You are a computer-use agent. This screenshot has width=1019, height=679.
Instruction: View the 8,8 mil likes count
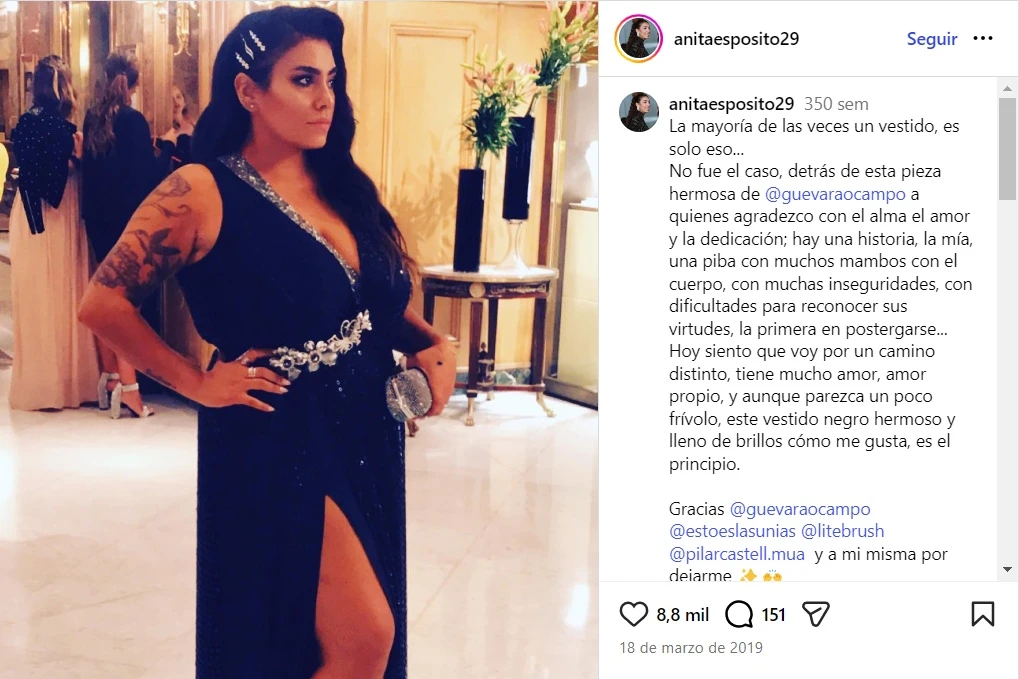tap(682, 615)
